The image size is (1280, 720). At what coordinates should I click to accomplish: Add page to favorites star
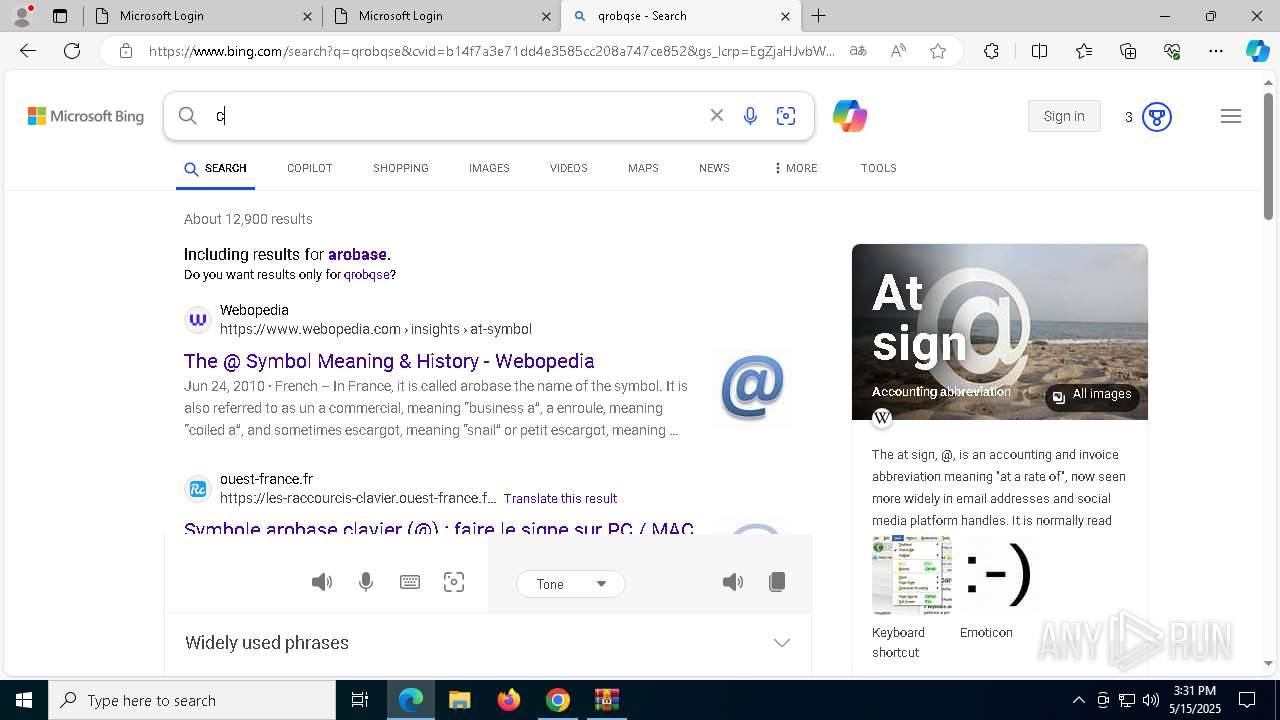938,51
